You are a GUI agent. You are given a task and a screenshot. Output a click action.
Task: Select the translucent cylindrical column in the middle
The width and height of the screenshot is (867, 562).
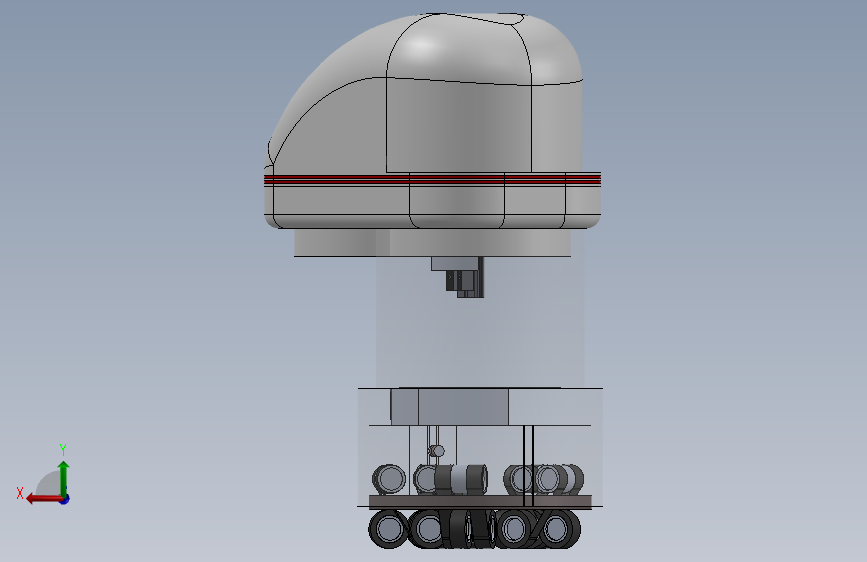tap(479, 321)
